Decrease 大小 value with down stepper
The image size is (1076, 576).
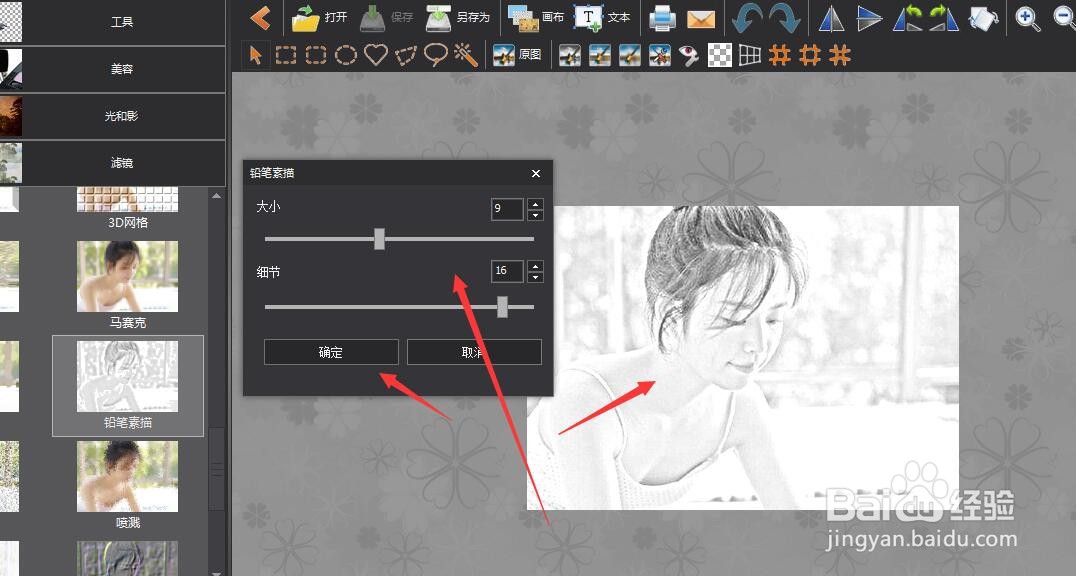tap(535, 215)
